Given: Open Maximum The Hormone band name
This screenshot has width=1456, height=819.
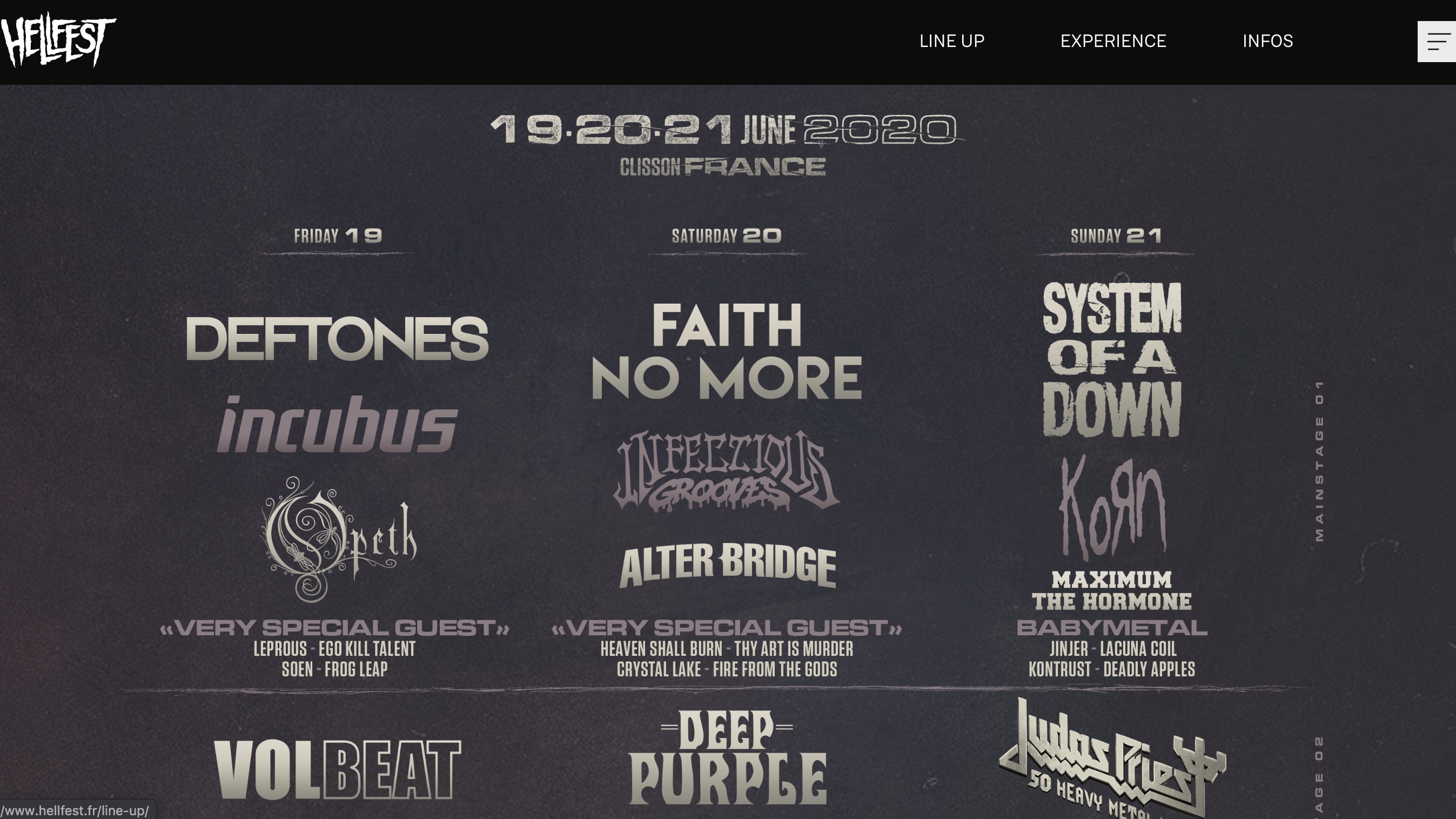Looking at the screenshot, I should (1112, 590).
